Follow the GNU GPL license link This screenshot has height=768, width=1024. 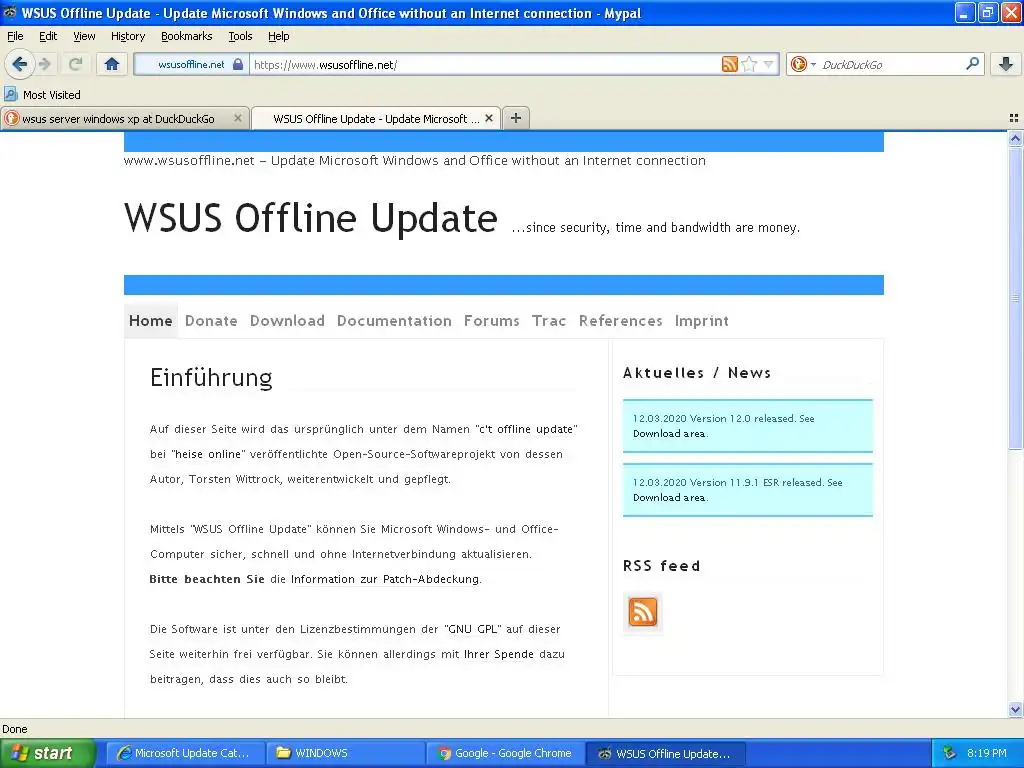point(472,629)
